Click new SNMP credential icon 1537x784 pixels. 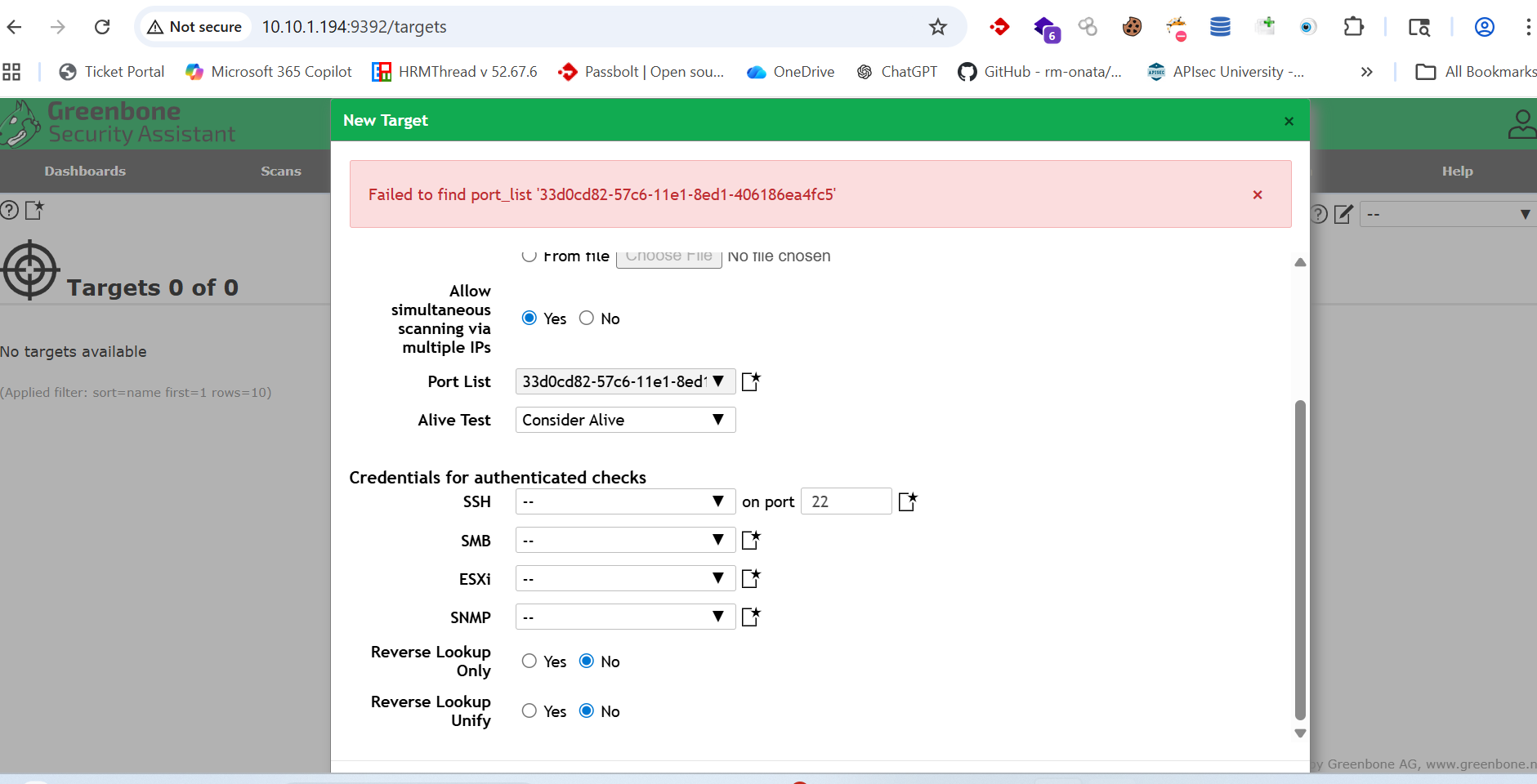(751, 617)
